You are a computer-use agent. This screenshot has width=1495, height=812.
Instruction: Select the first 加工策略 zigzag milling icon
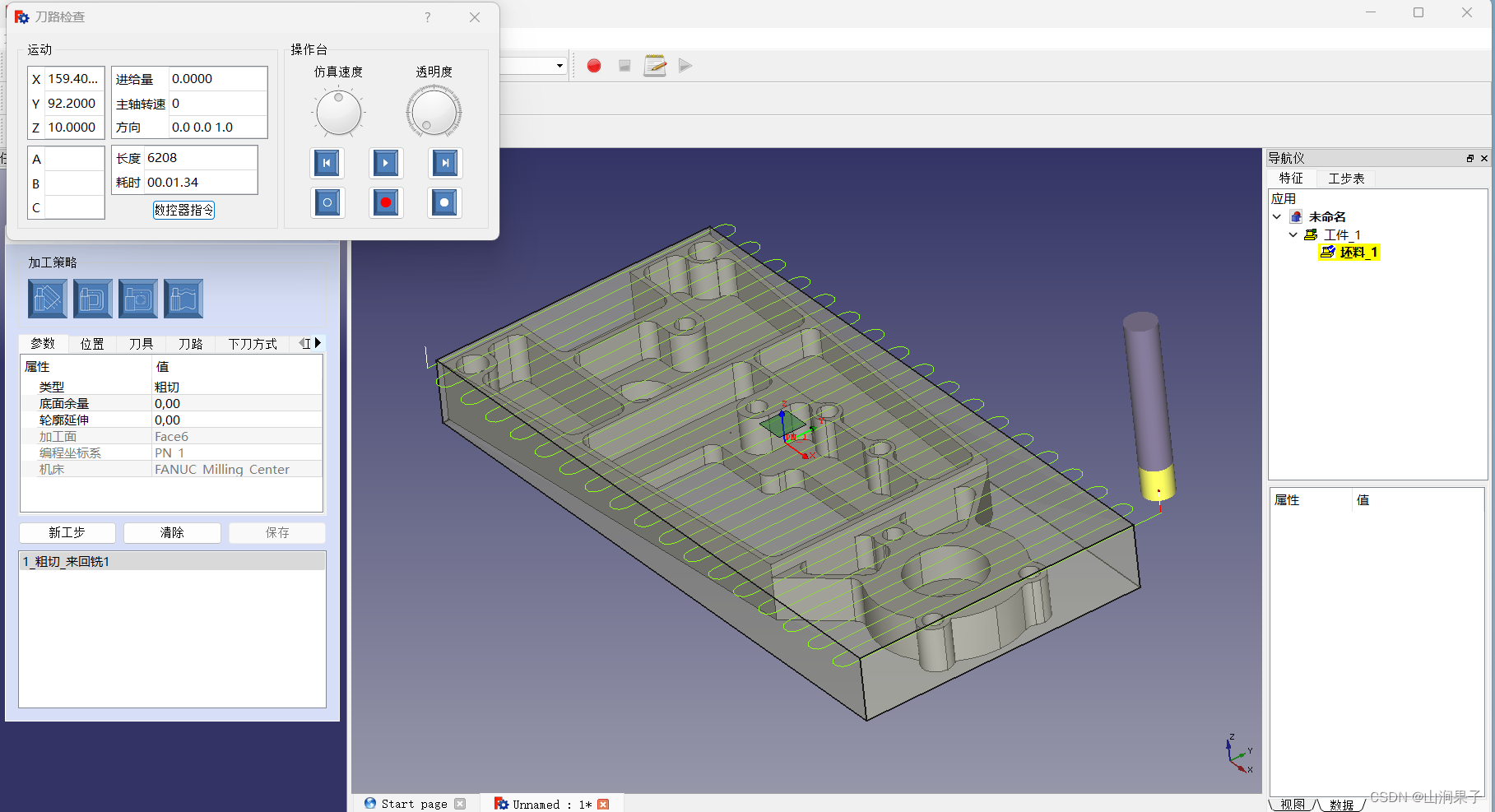48,299
